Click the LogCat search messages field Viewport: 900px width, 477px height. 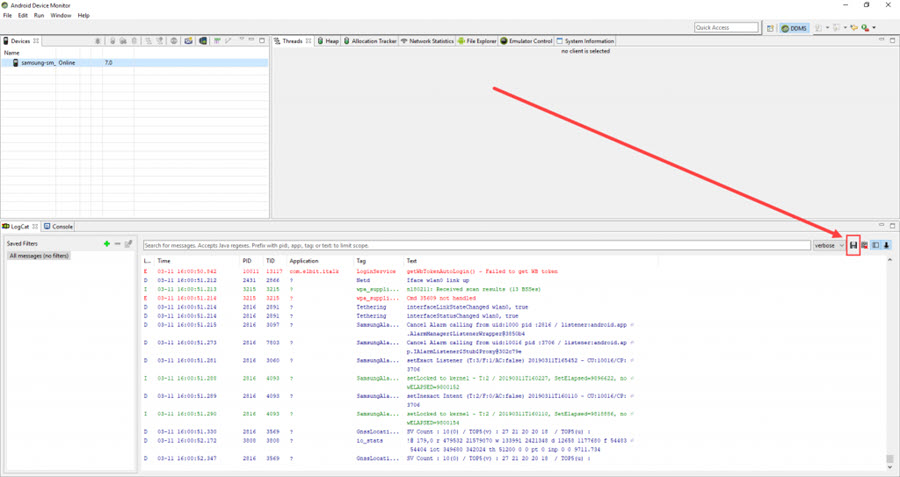coord(476,245)
